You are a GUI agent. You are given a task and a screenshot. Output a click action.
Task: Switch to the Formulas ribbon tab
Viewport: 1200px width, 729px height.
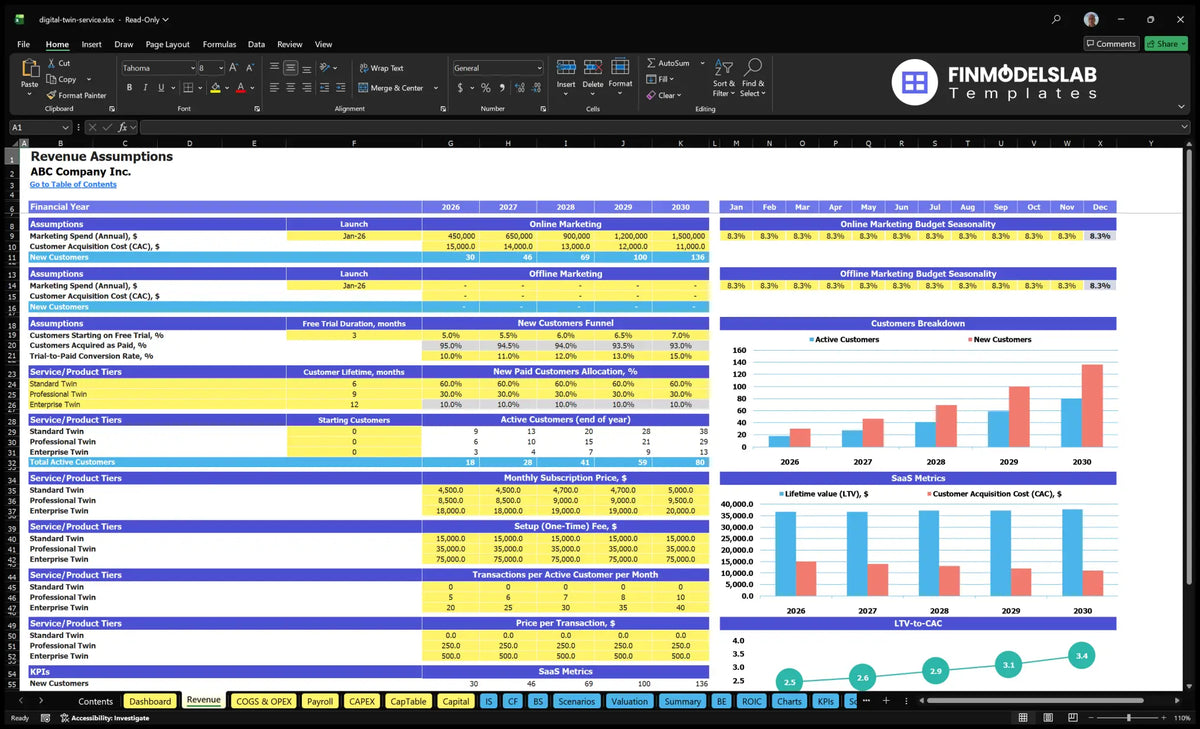(219, 44)
